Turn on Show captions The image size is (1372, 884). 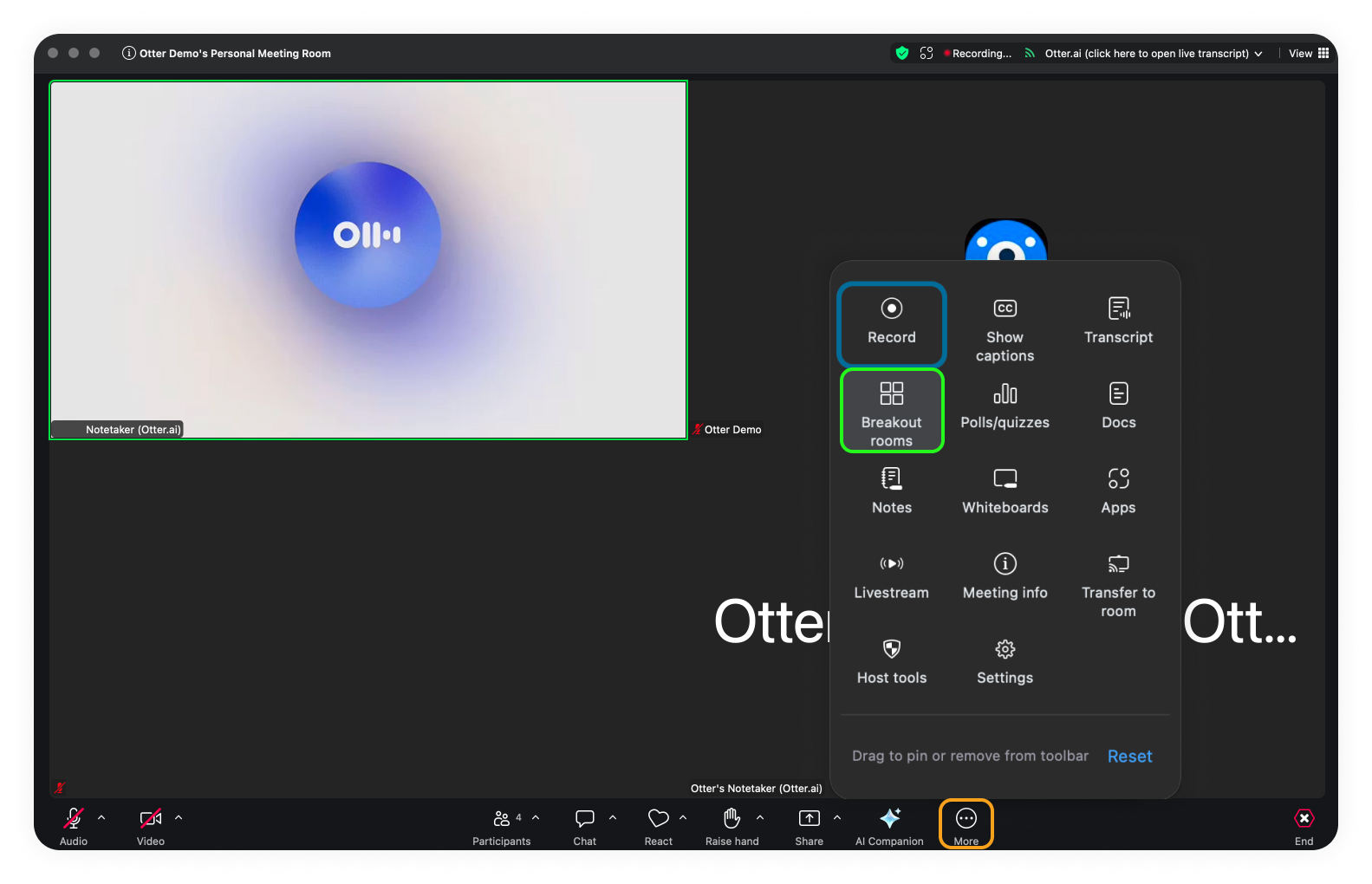point(1005,330)
